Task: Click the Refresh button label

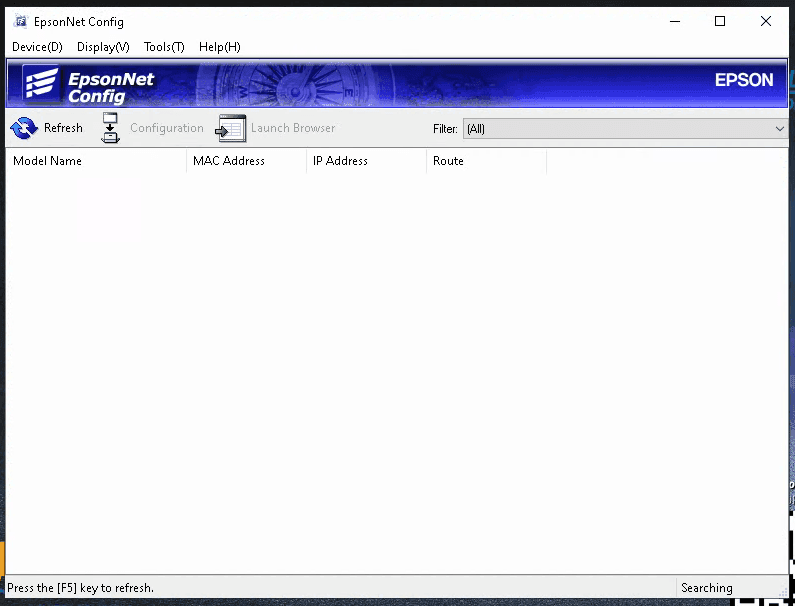Action: tap(63, 128)
